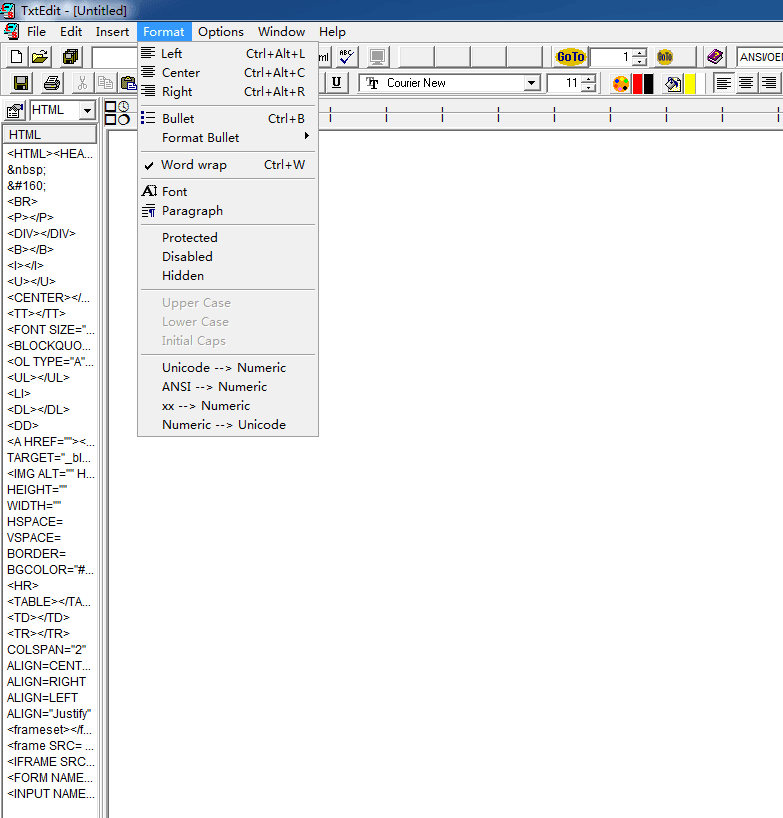Viewport: 783px width, 818px height.
Task: Click the color palette icon
Action: pos(621,83)
